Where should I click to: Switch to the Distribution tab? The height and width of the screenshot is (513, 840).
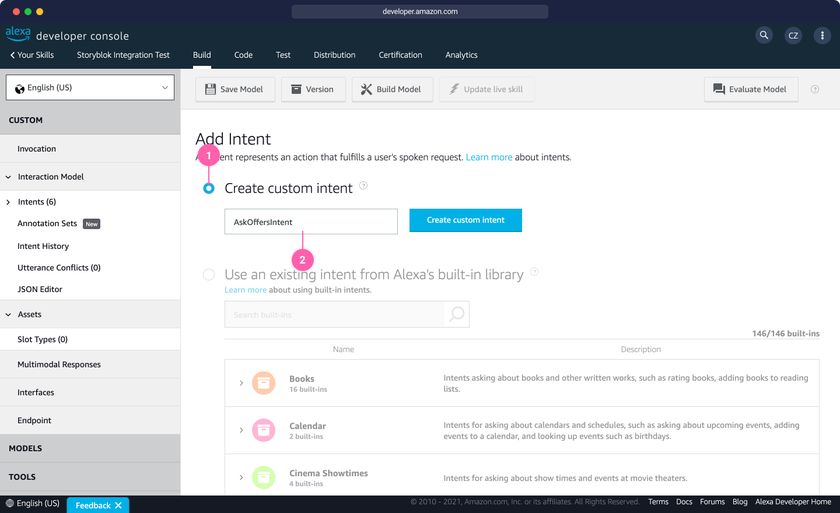[x=334, y=55]
